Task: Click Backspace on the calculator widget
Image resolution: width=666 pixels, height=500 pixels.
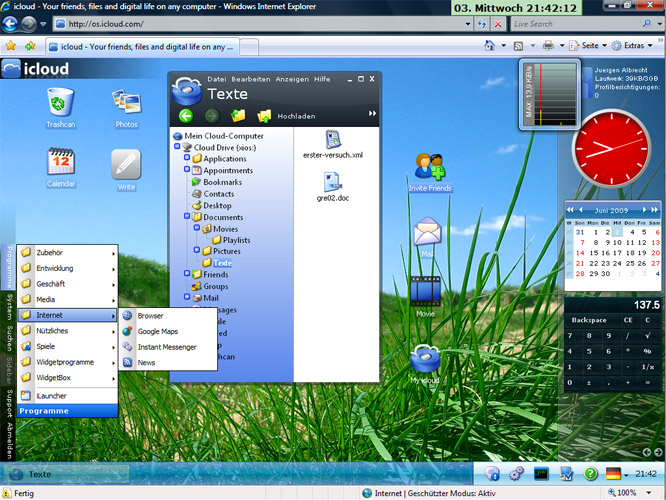Action: pos(589,320)
